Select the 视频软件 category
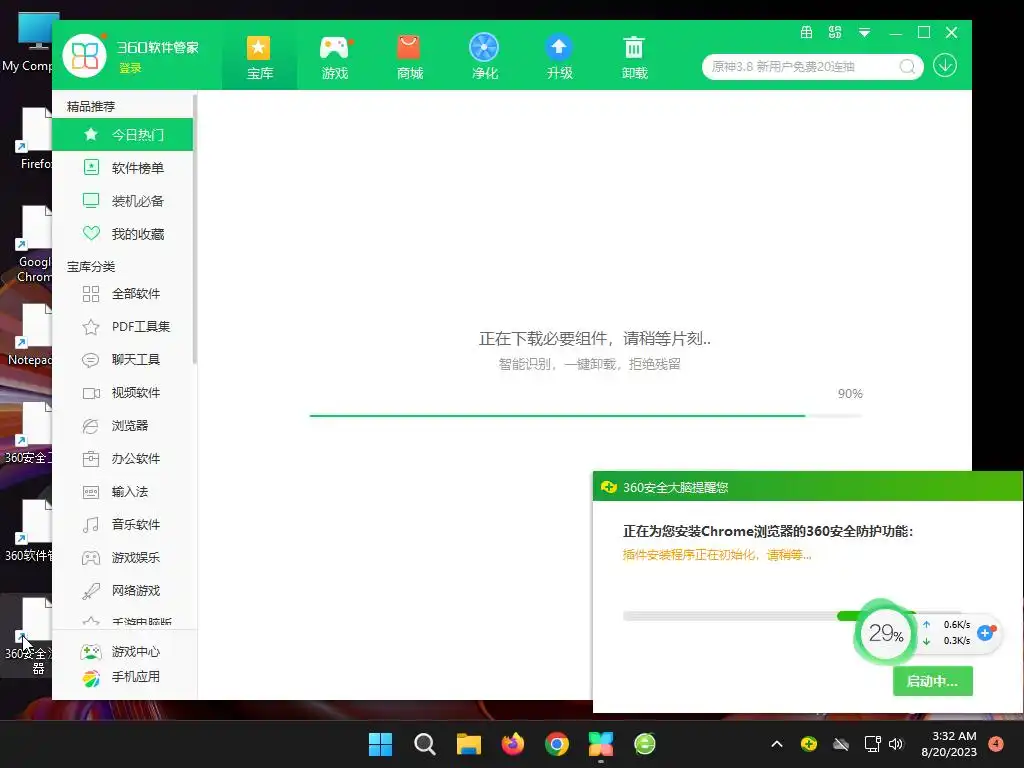The image size is (1024, 768). coord(123,392)
